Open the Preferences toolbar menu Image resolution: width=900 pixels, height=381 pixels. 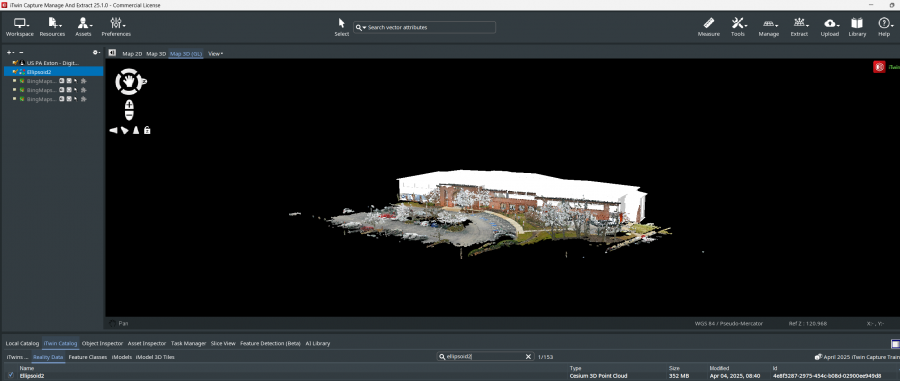click(x=116, y=27)
